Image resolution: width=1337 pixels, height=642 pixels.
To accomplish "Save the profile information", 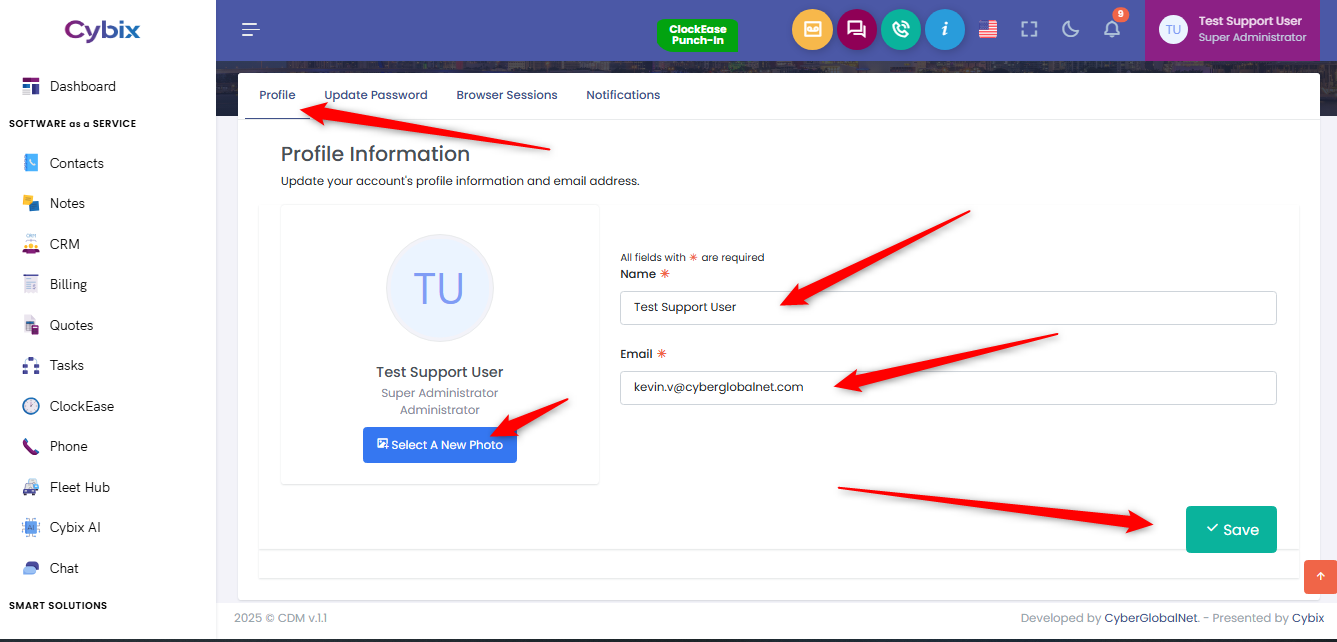I will point(1231,529).
